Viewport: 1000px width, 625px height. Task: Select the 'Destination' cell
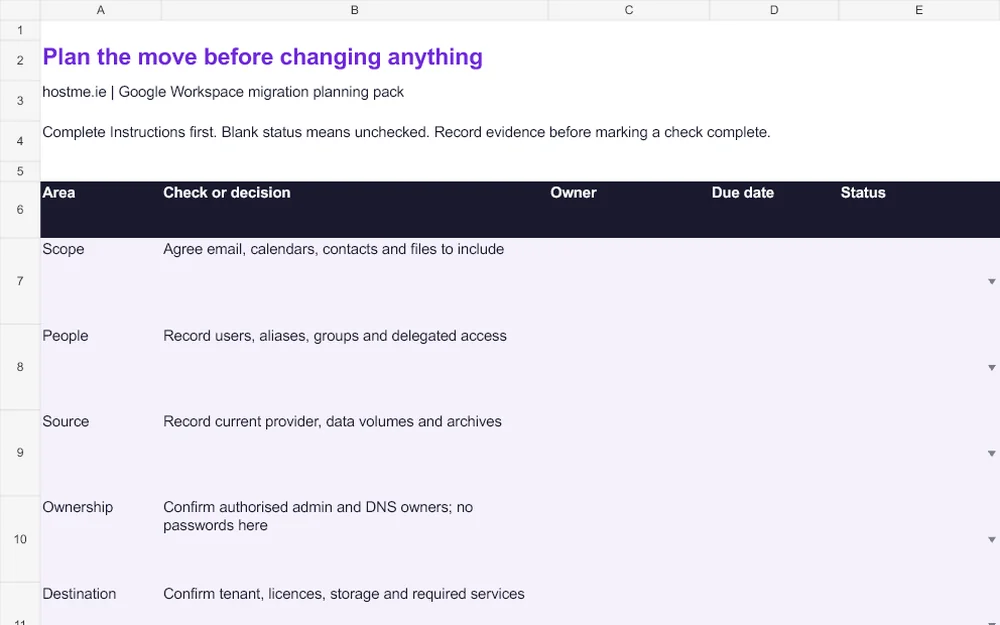coord(101,604)
